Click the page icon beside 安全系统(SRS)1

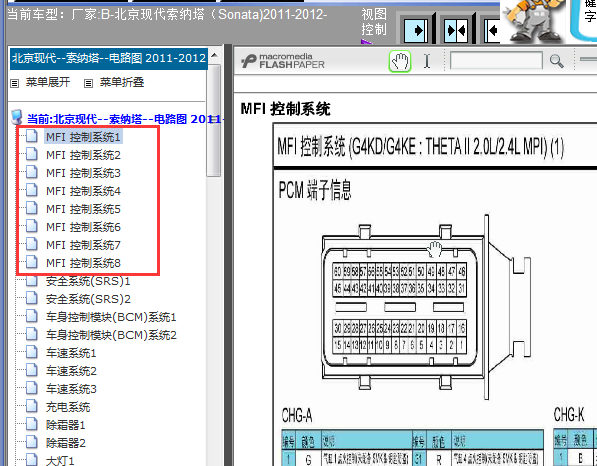pos(32,280)
